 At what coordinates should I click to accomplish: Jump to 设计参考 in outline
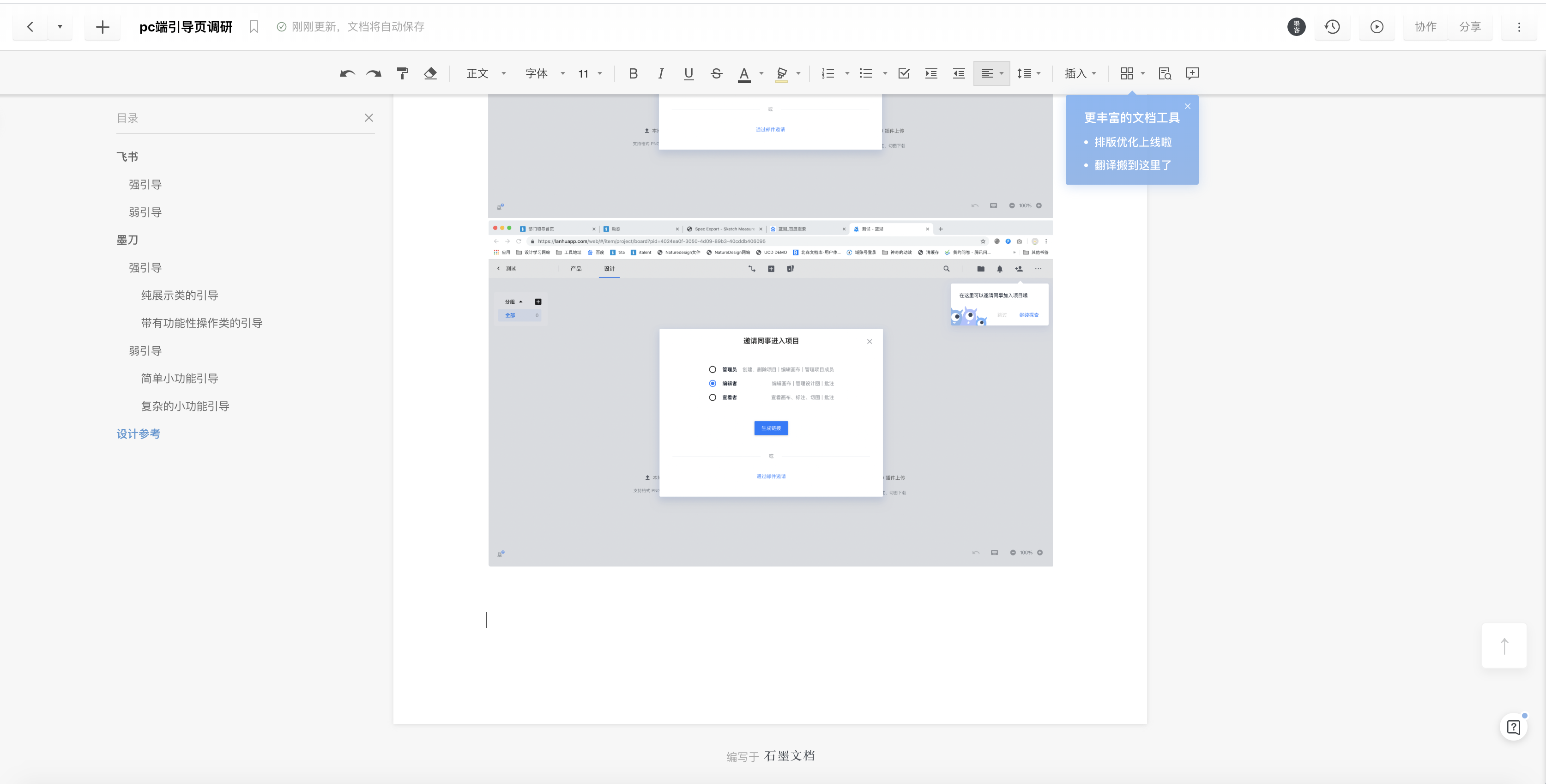point(138,434)
